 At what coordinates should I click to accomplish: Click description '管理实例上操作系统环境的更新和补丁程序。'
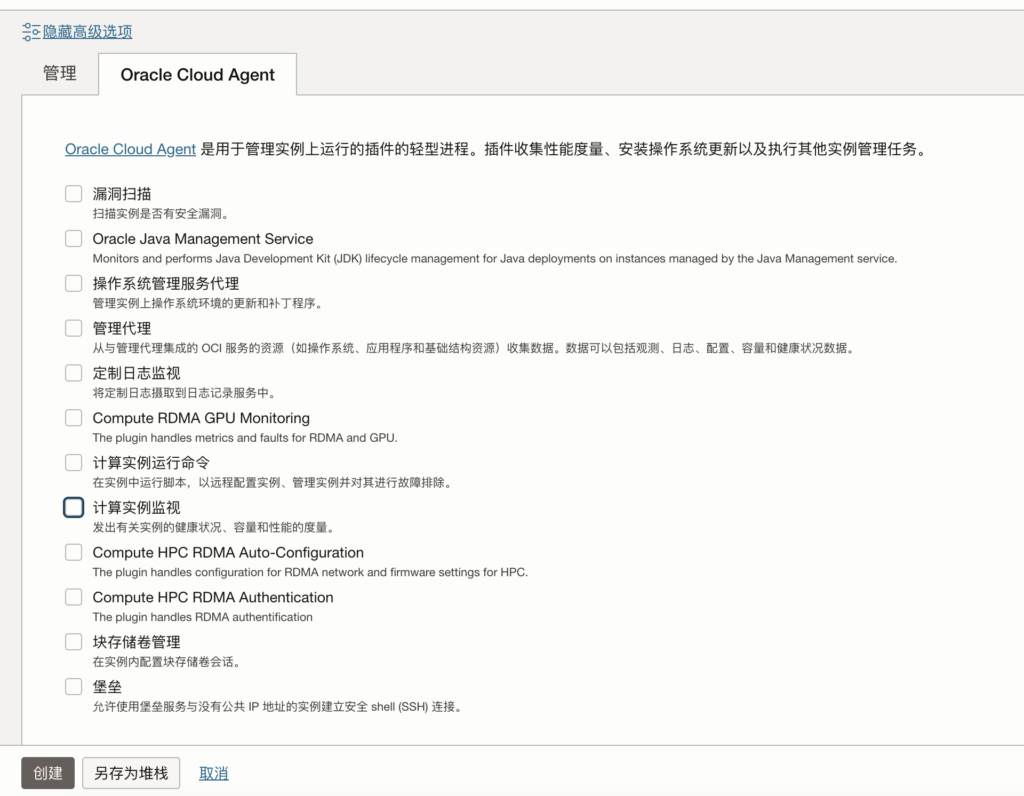click(x=207, y=304)
